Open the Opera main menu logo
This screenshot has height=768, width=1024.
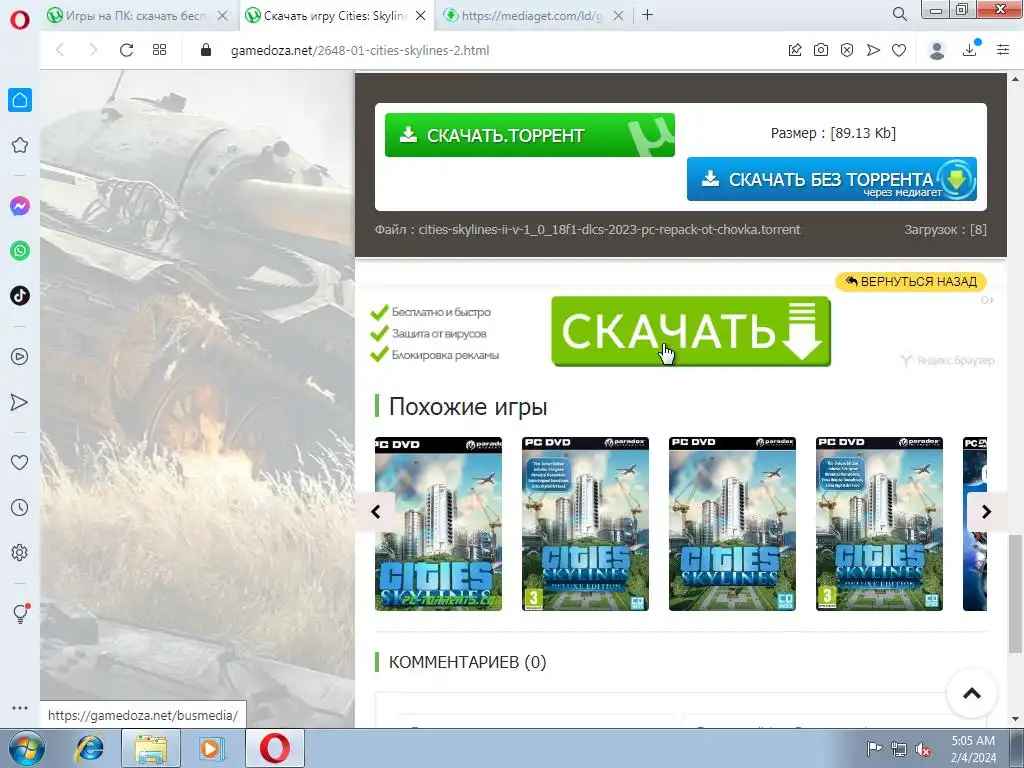[x=20, y=20]
